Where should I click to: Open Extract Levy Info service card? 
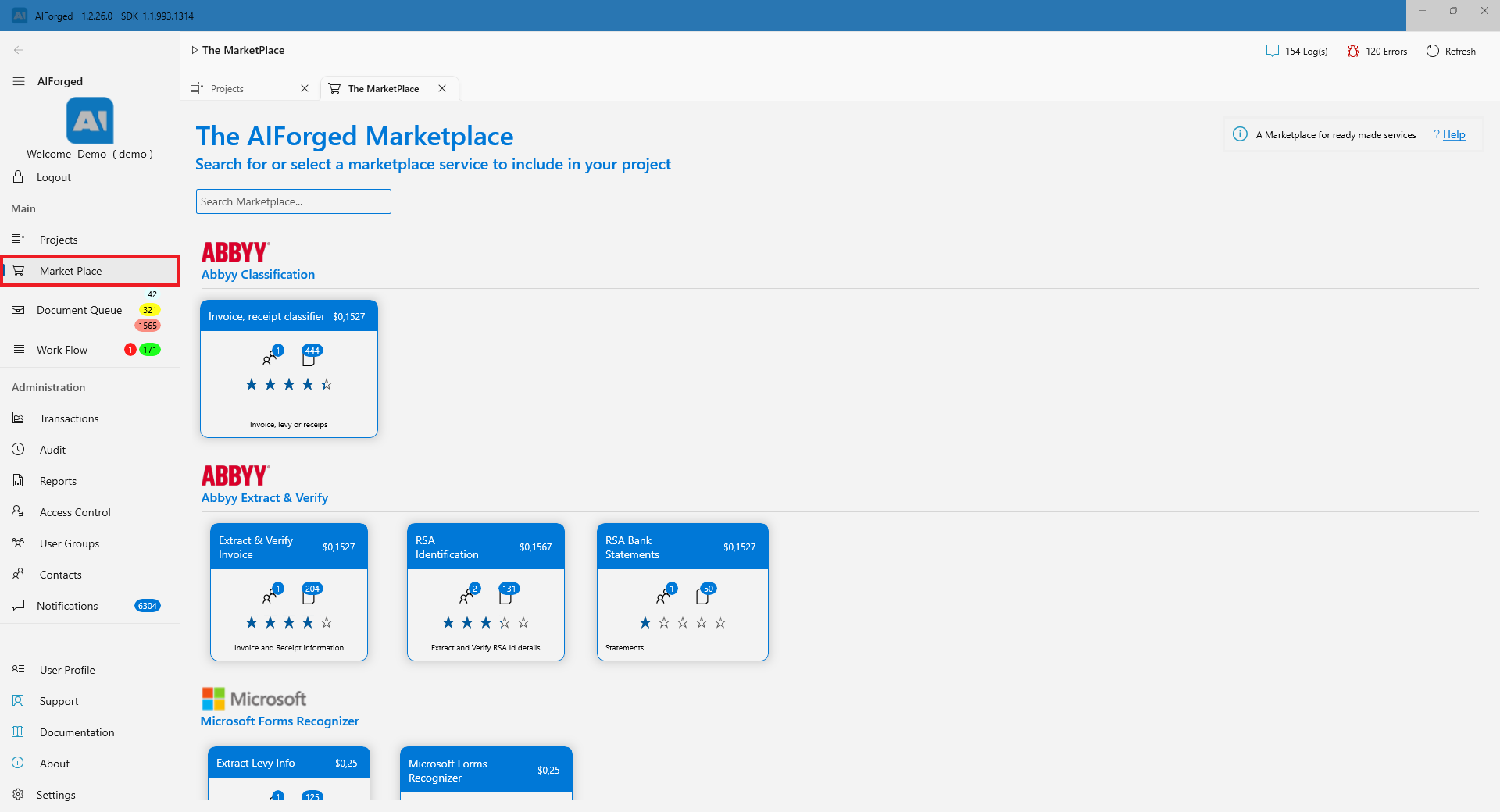(x=289, y=773)
